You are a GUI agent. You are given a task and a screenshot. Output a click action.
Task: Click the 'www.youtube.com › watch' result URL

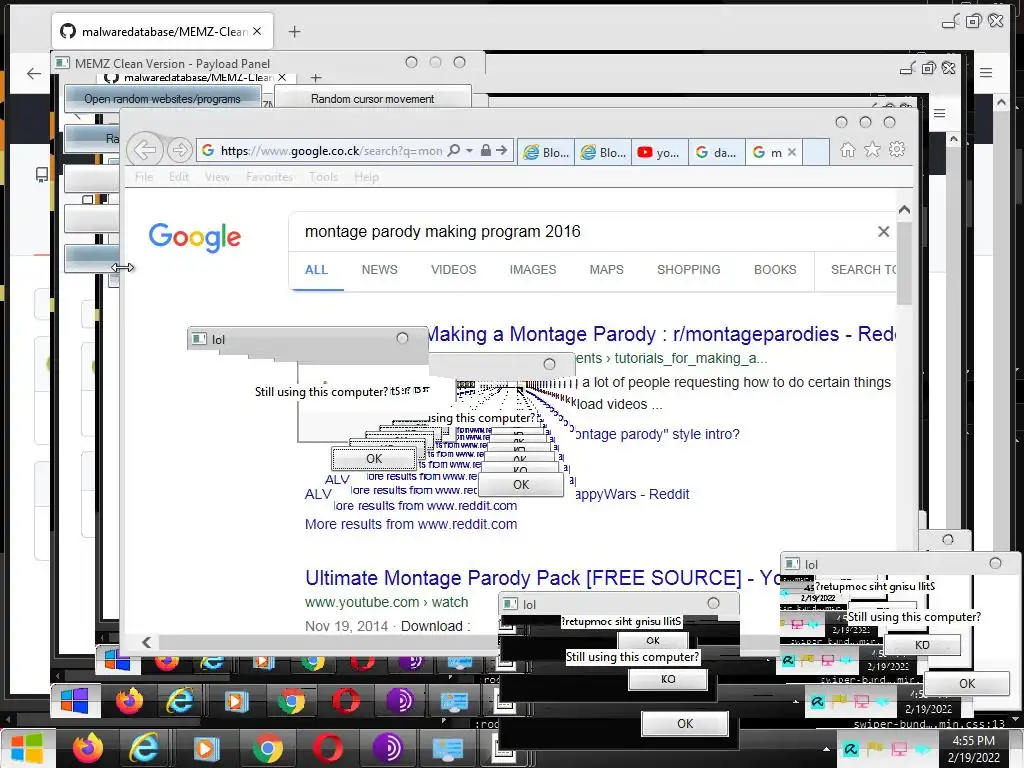coord(386,602)
